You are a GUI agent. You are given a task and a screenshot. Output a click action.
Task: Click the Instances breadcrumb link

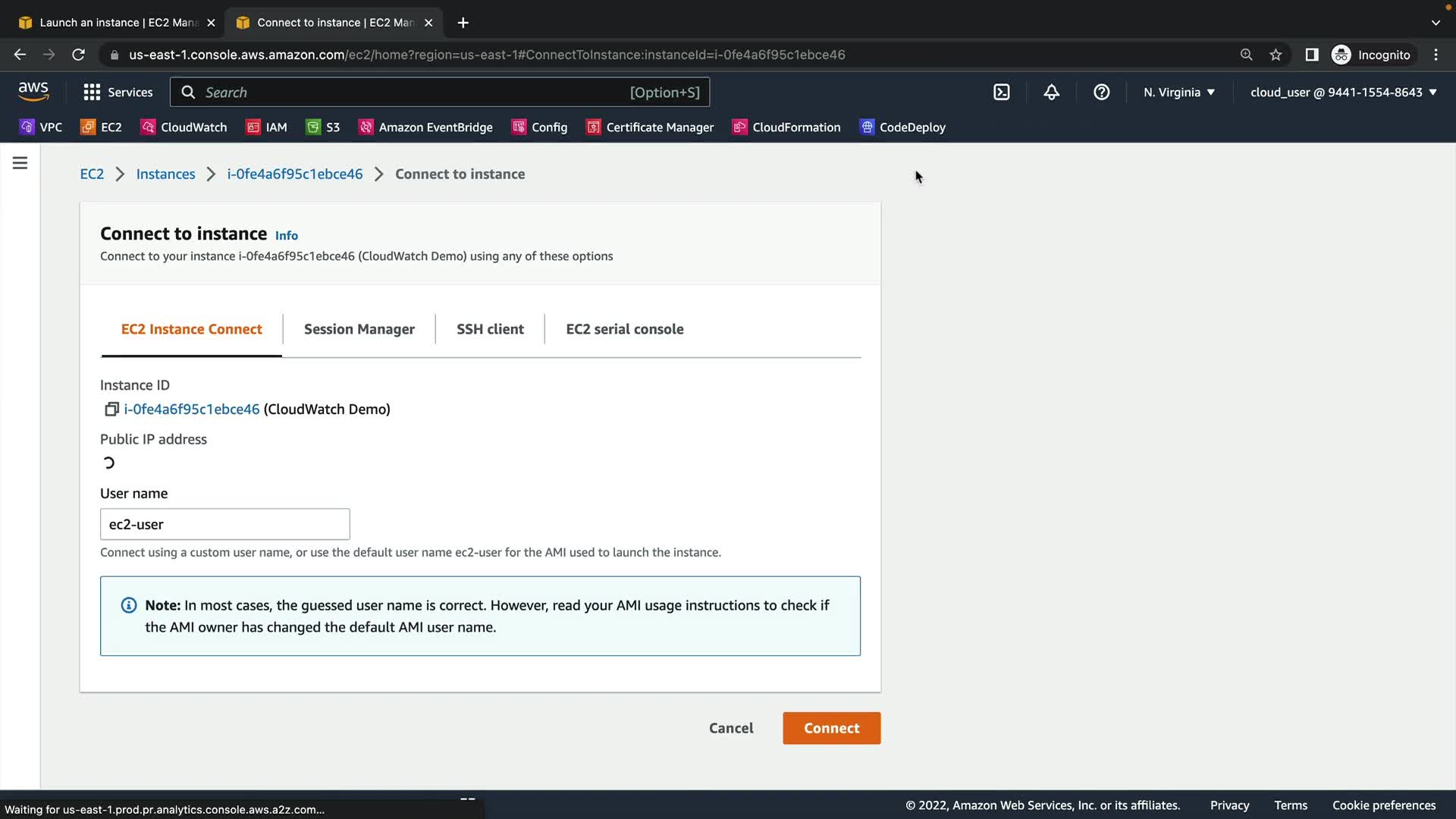point(165,174)
